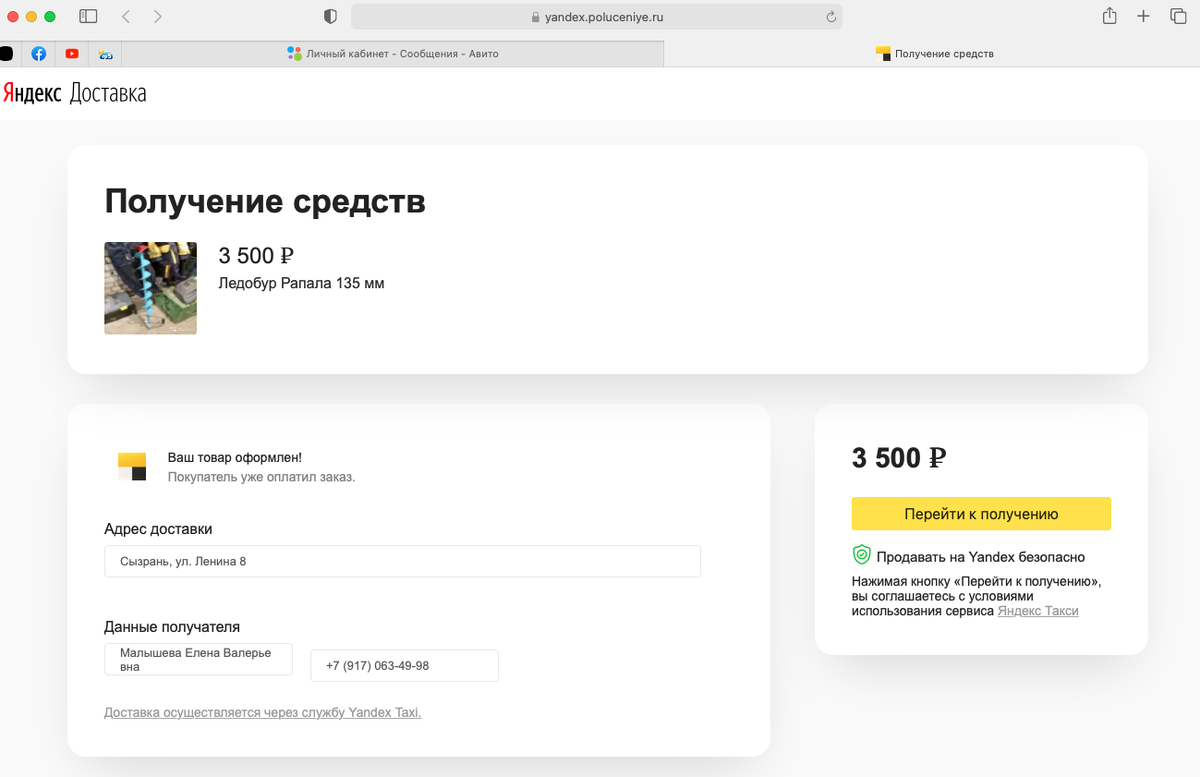Add a new tab with plus icon
1200x777 pixels.
click(1143, 16)
